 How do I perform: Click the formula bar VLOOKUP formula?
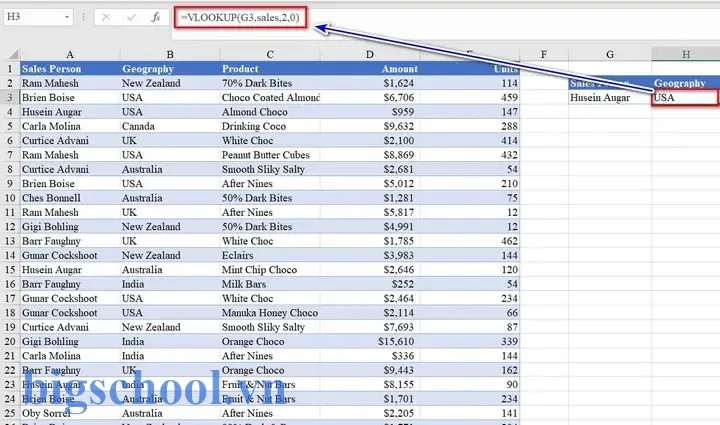pos(240,17)
